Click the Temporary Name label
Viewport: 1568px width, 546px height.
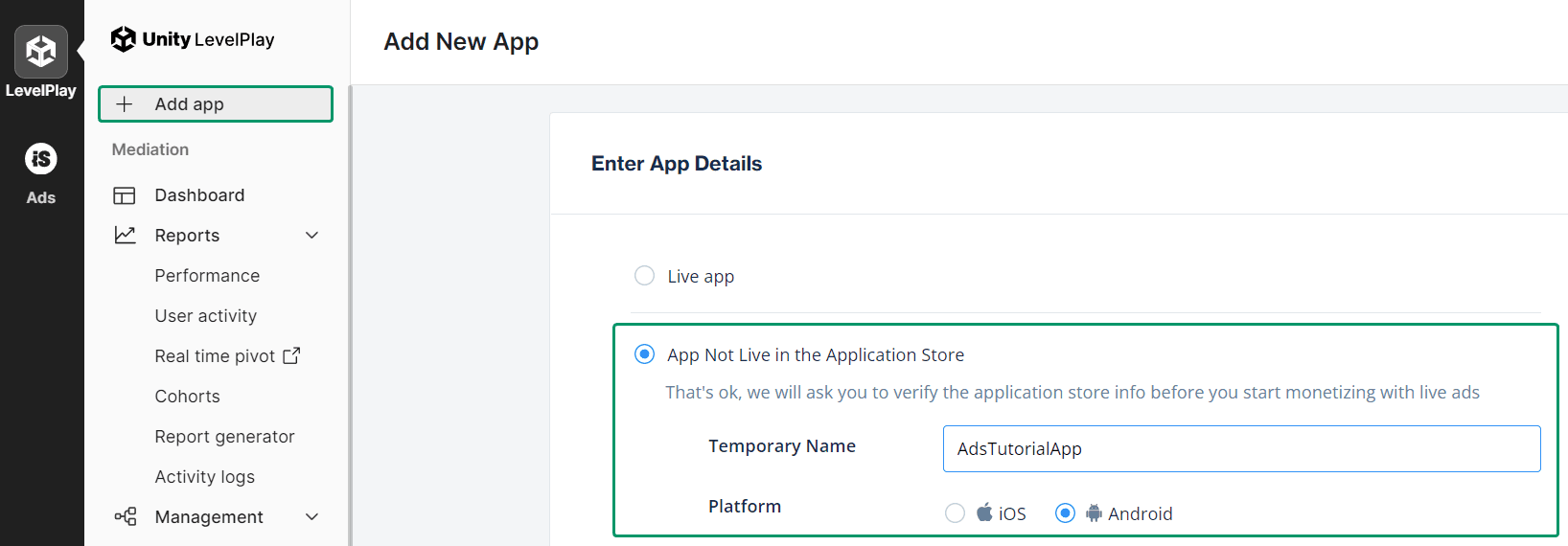(782, 446)
